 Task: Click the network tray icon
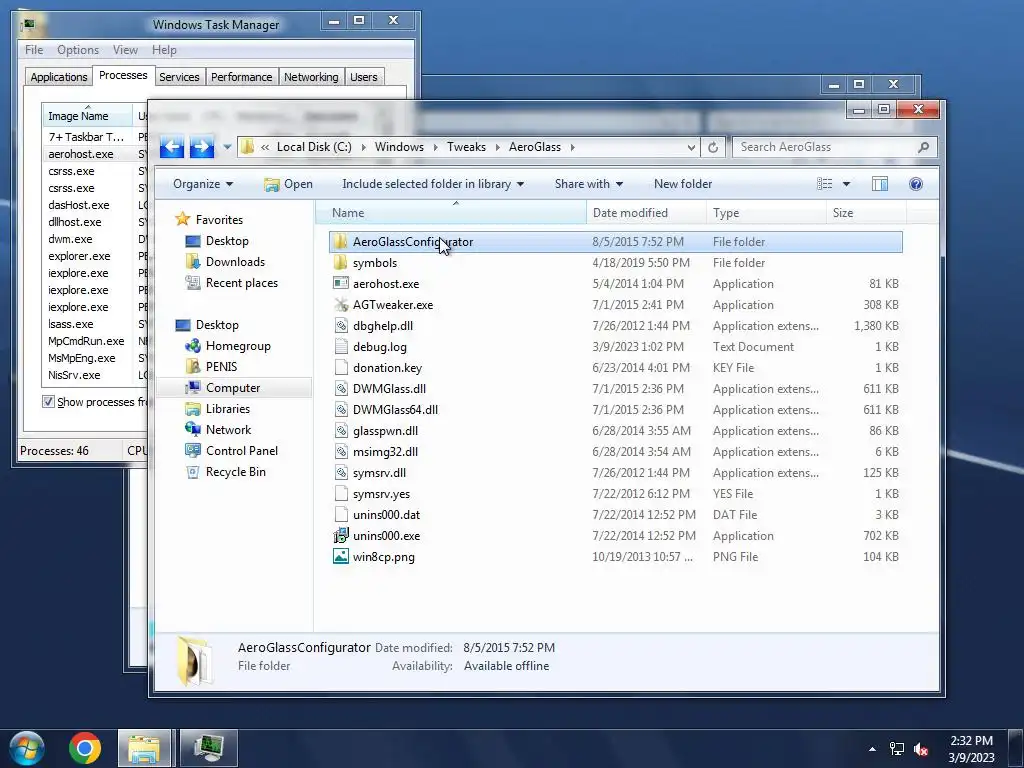click(897, 749)
